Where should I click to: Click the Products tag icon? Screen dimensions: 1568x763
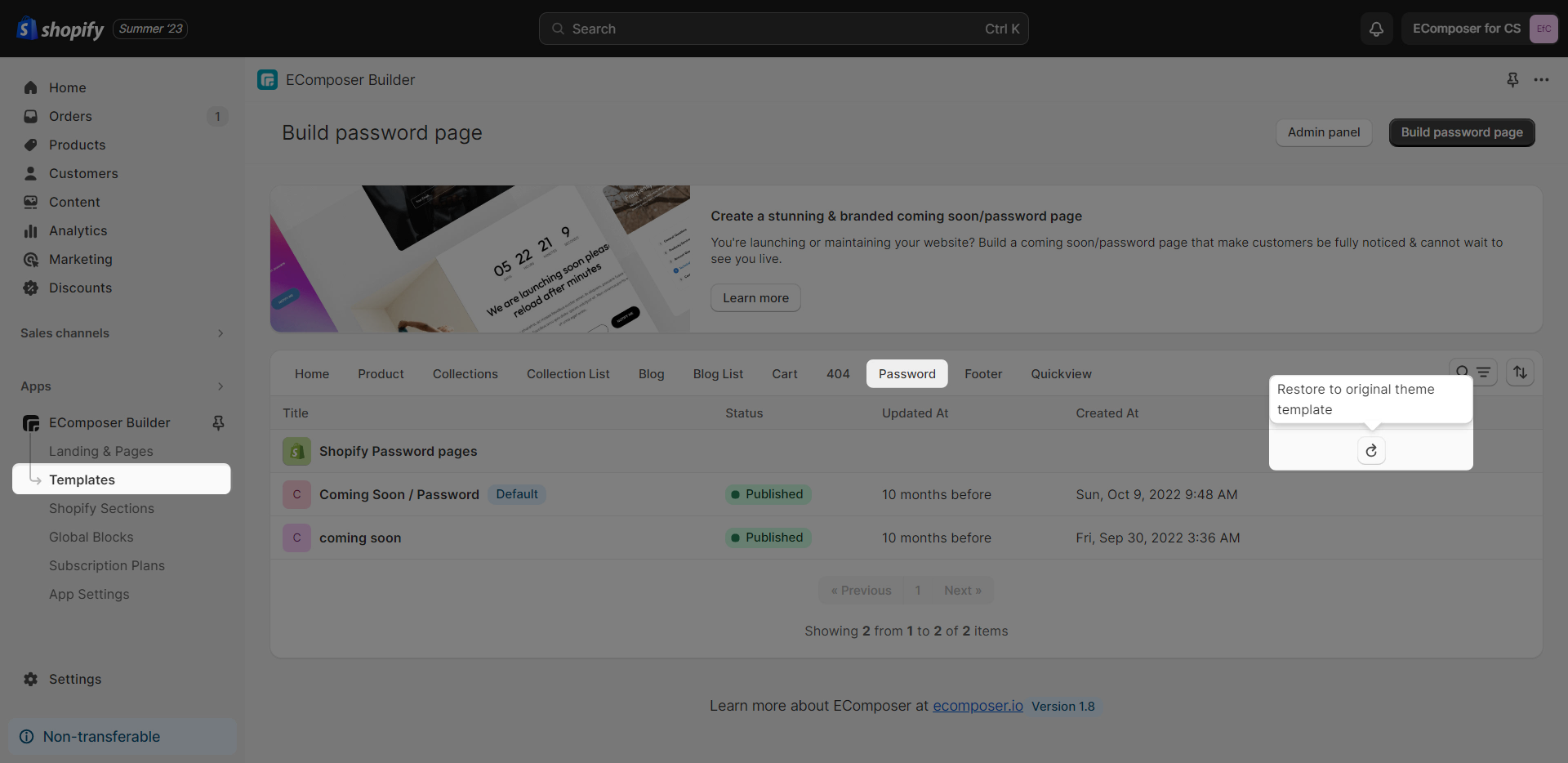[31, 145]
